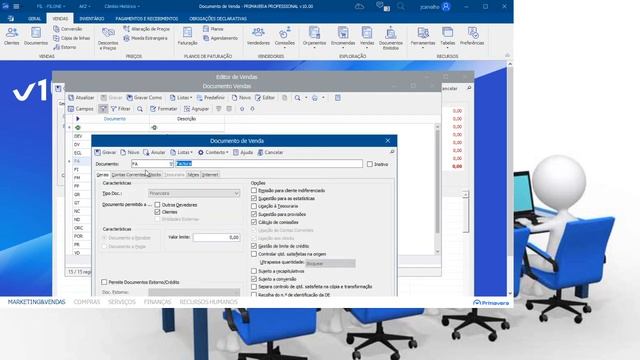The width and height of the screenshot is (640, 360).
Task: Switch to OBRIGAÇÕES DECLARATIVAS ribbon tab
Action: click(x=218, y=19)
